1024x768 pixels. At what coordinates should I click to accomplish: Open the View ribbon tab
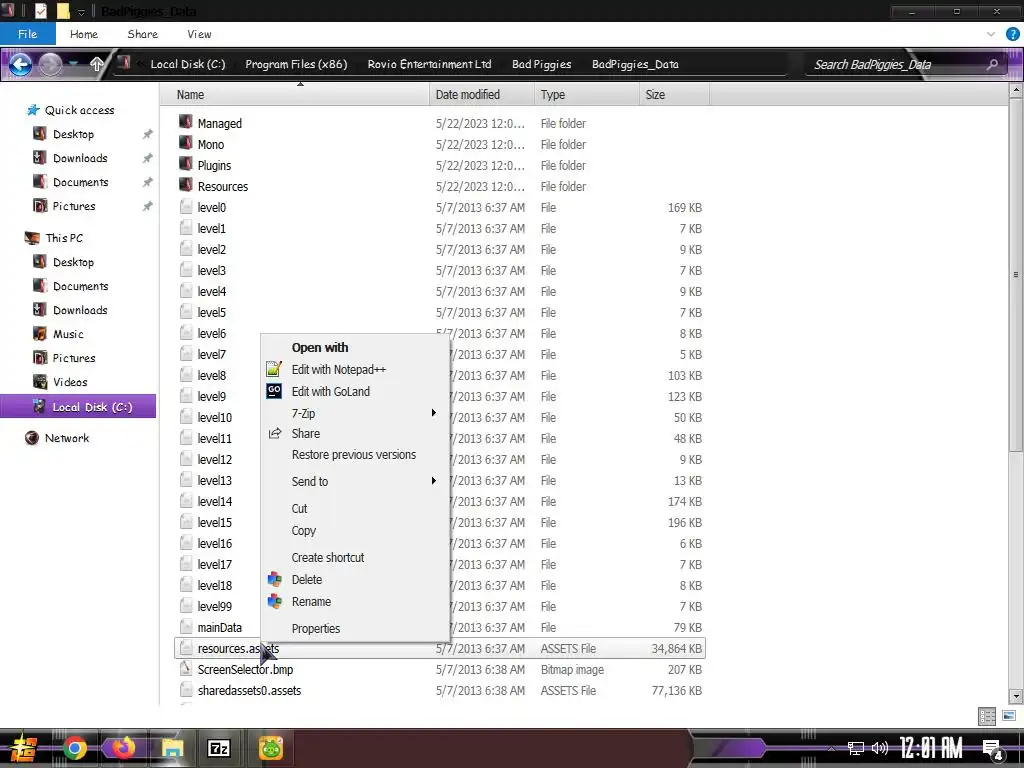(199, 34)
